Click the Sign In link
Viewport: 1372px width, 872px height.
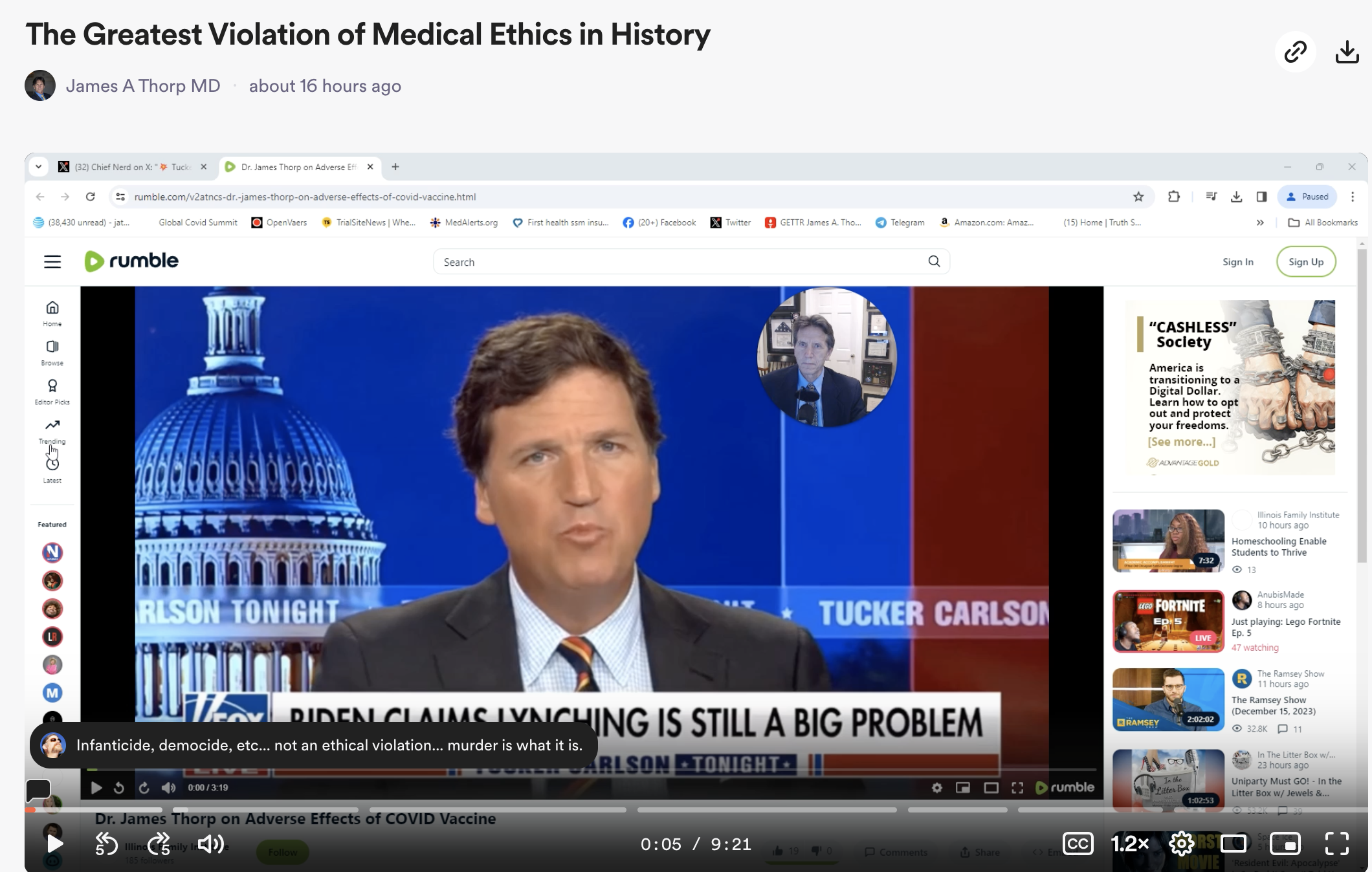point(1238,262)
